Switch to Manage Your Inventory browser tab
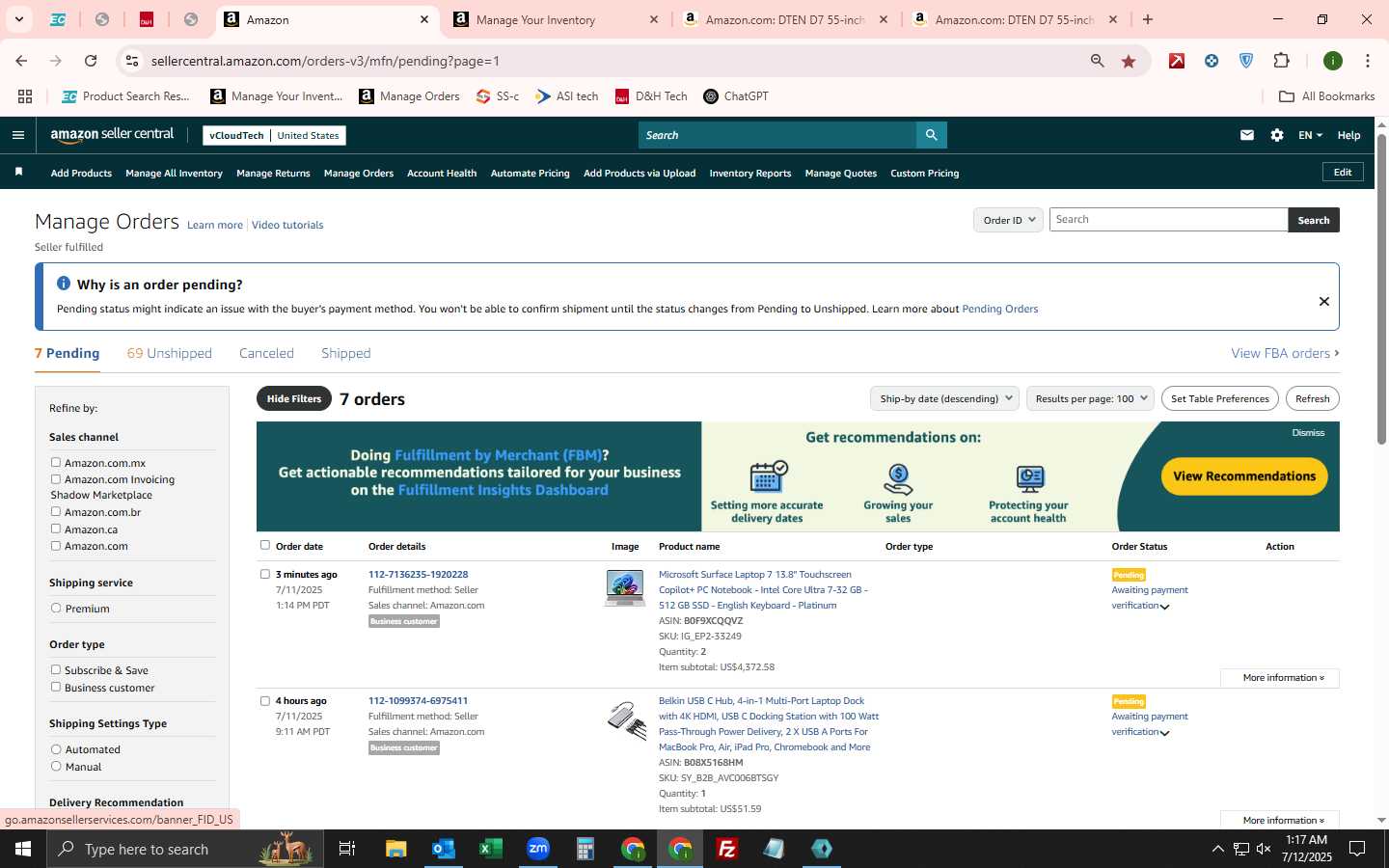 [556, 19]
